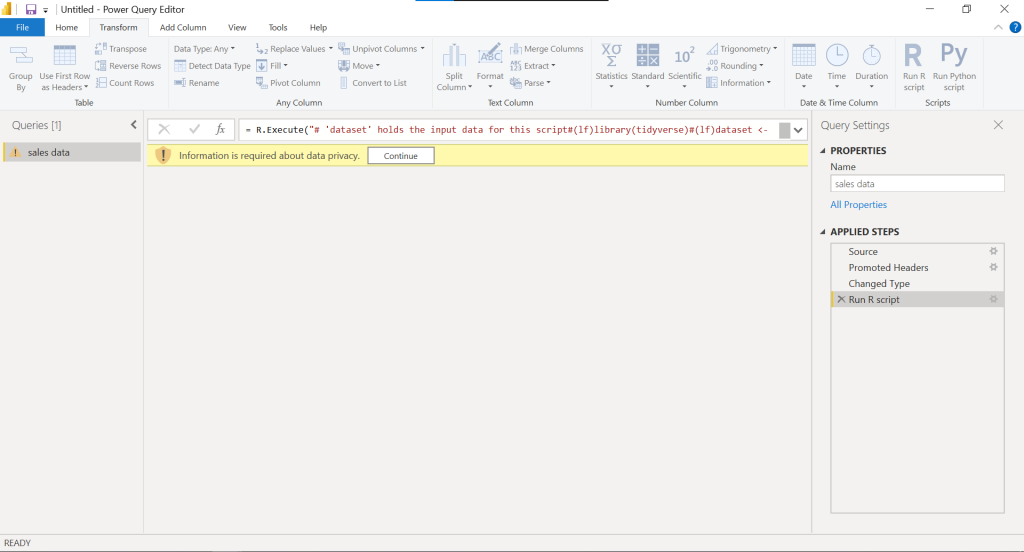Switch to the View tab
Image resolution: width=1024 pixels, height=552 pixels.
[237, 27]
